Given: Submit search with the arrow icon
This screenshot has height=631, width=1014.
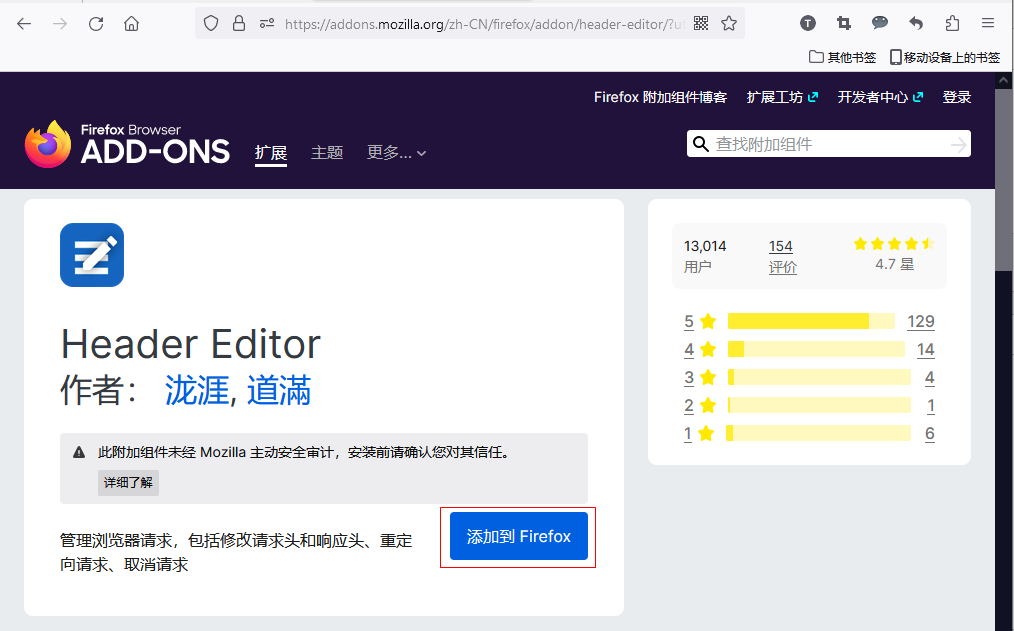Looking at the screenshot, I should click(958, 145).
